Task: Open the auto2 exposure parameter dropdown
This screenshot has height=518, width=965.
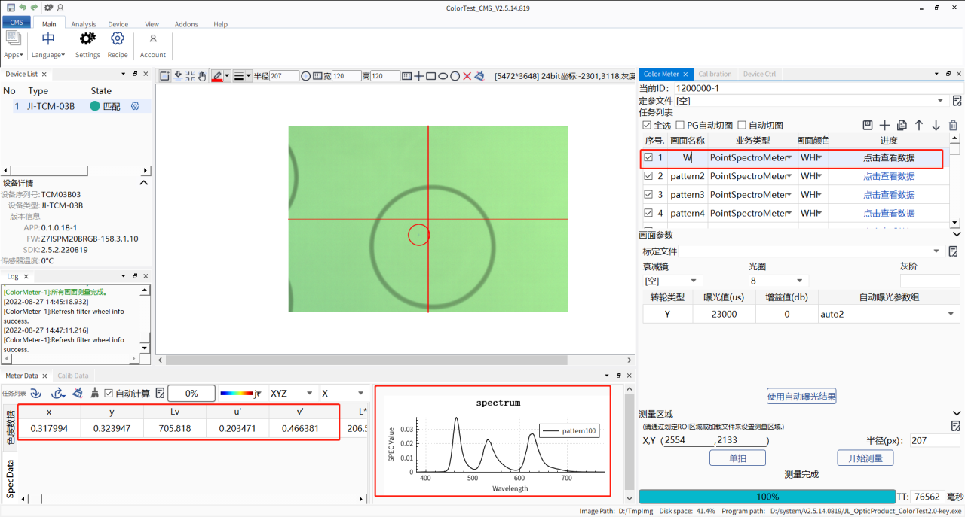Action: tap(951, 314)
